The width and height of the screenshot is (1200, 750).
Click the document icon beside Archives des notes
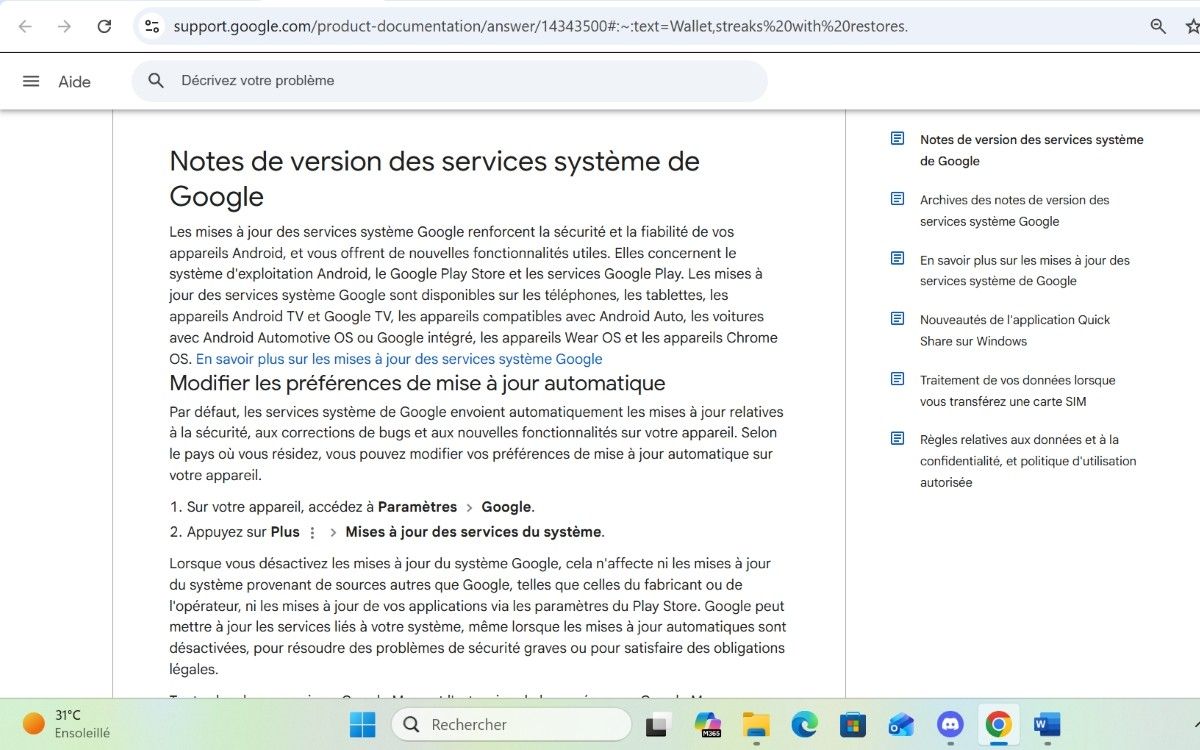pyautogui.click(x=898, y=199)
